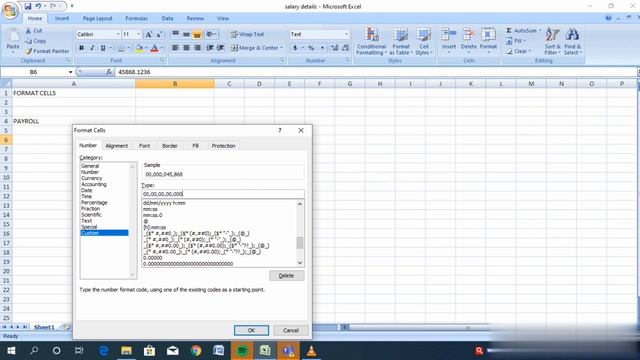Select the 0.00000 format code
Screen dimensions: 640x360
(x=153, y=258)
